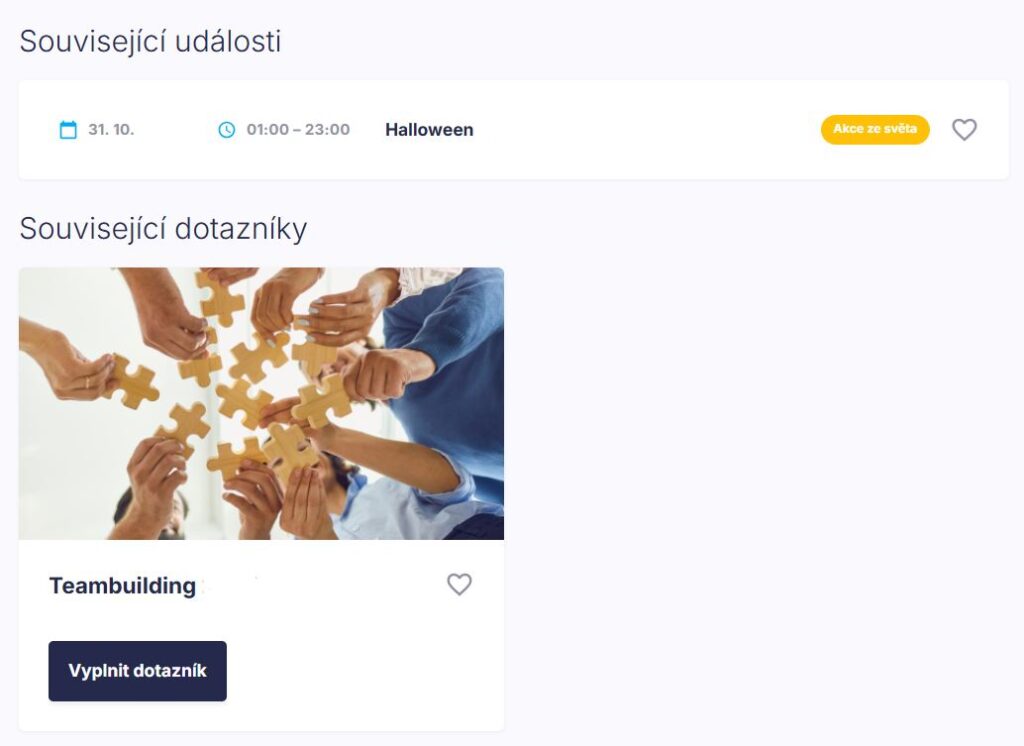Image resolution: width=1024 pixels, height=746 pixels.
Task: Open the Teambuilding puzzle photo thumbnail
Action: click(x=261, y=403)
